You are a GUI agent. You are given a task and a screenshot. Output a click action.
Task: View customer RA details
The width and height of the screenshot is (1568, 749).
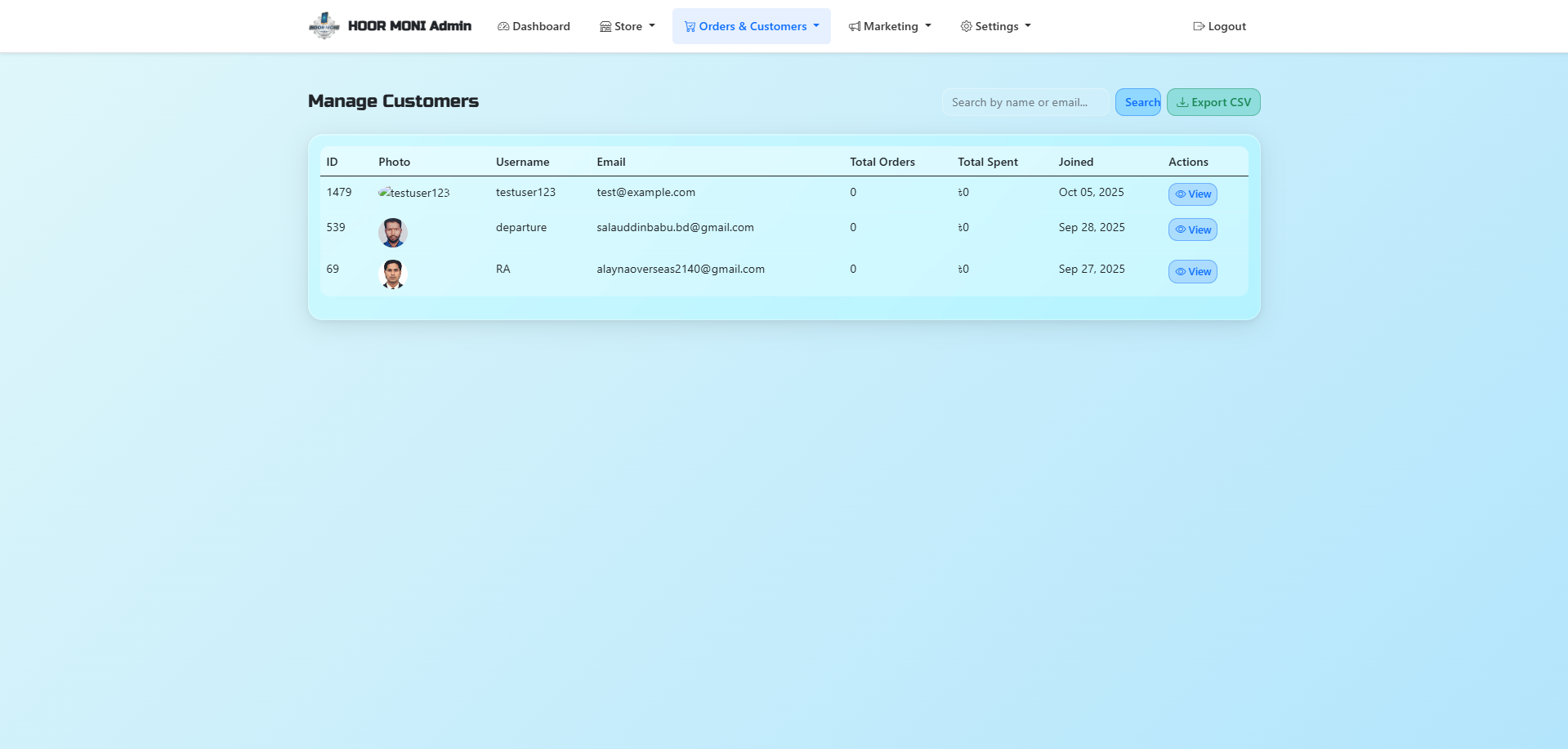point(1193,272)
